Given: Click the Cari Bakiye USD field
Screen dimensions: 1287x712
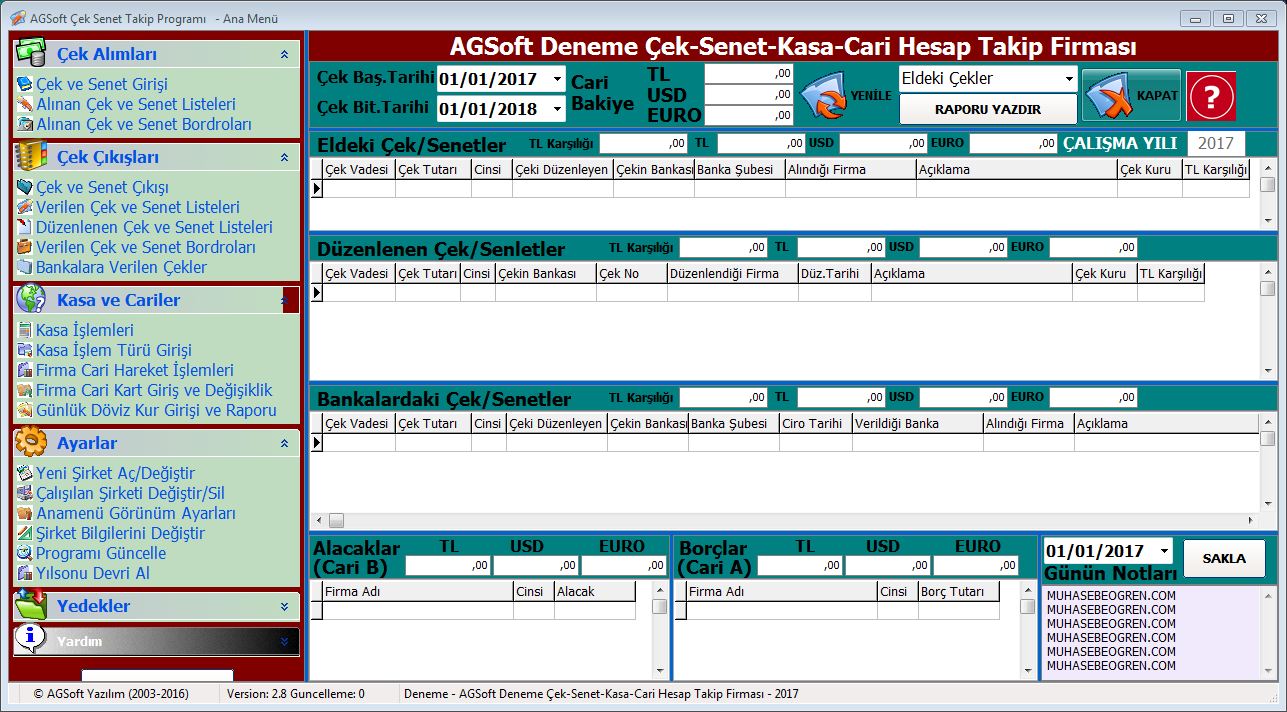Looking at the screenshot, I should click(749, 94).
